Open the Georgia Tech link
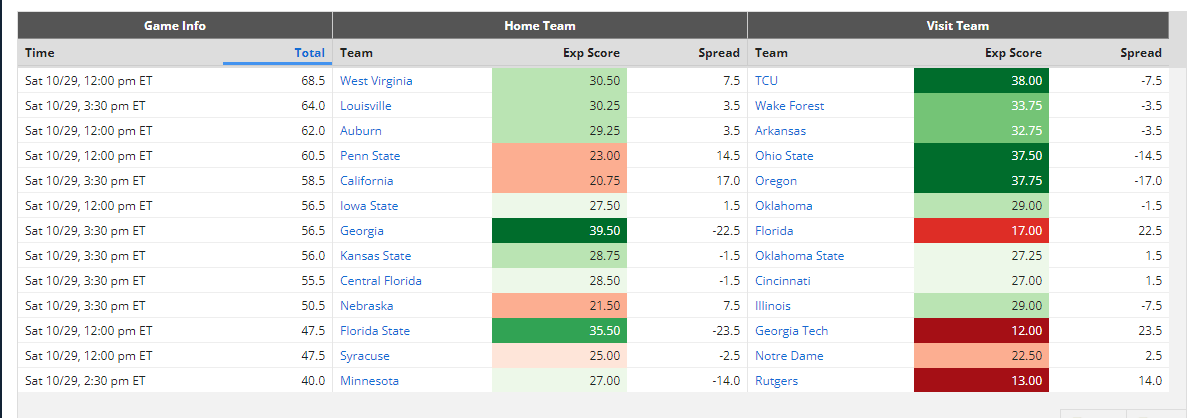Image resolution: width=1195 pixels, height=418 pixels. (x=791, y=331)
